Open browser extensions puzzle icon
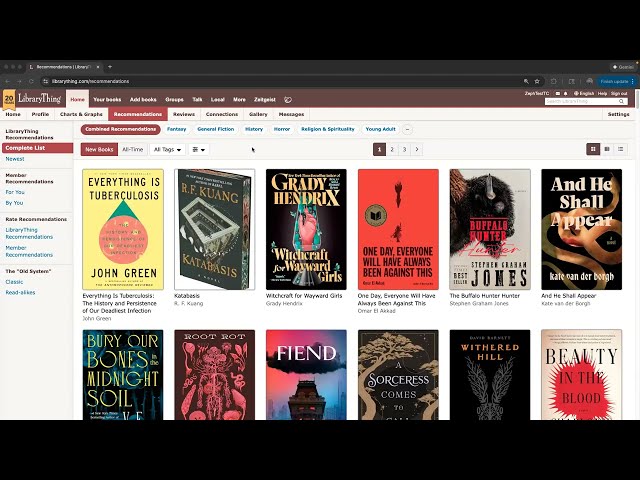This screenshot has width=640, height=480. (554, 82)
